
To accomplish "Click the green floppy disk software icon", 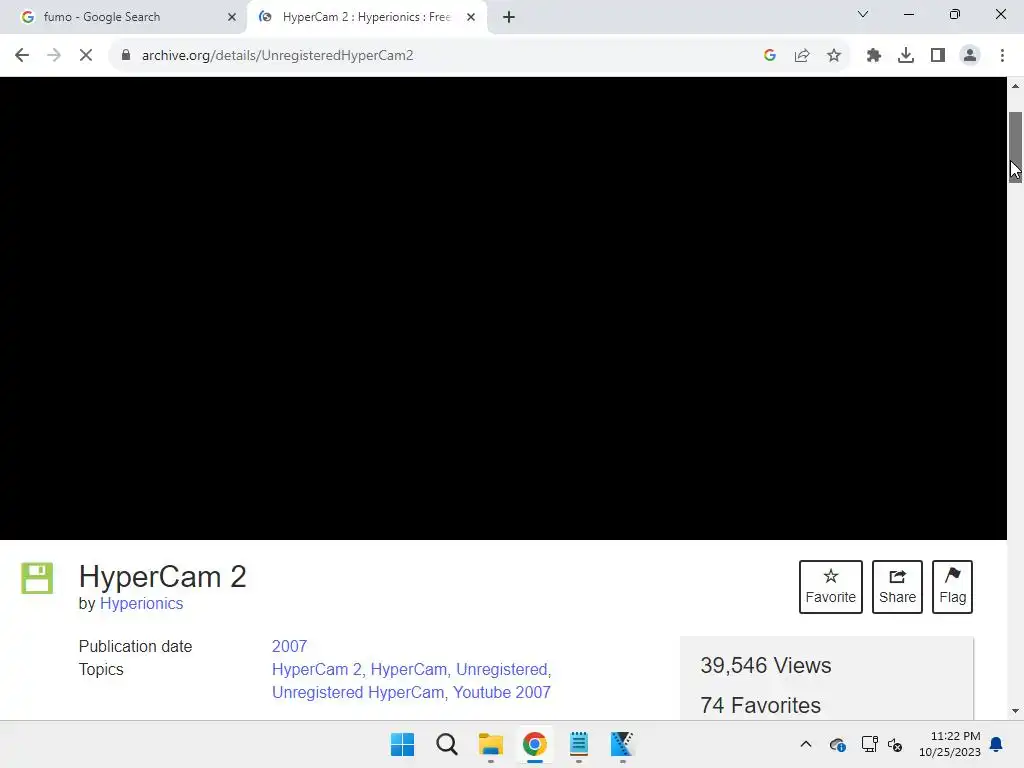I will point(37,578).
